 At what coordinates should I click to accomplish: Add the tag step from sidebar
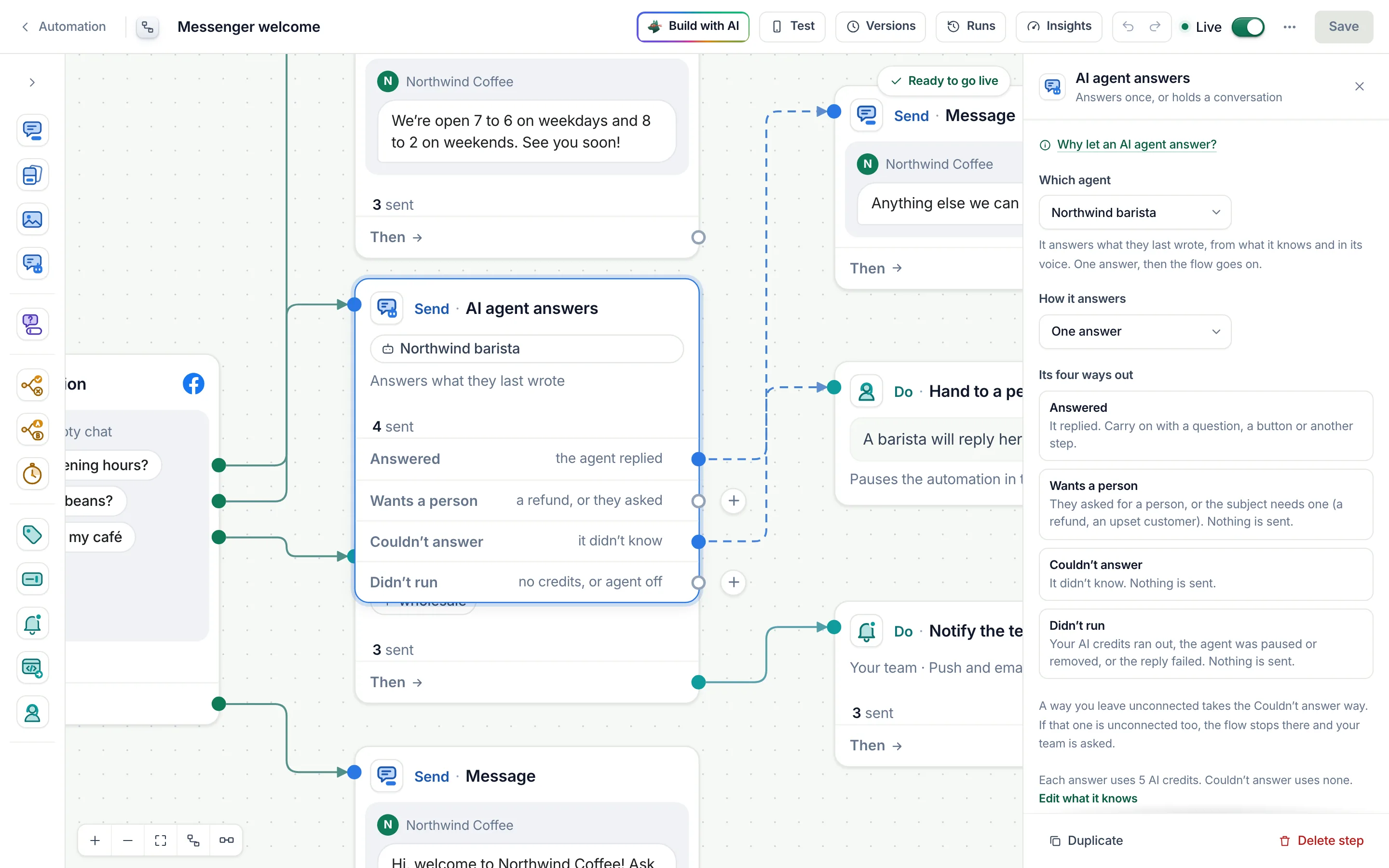32,534
